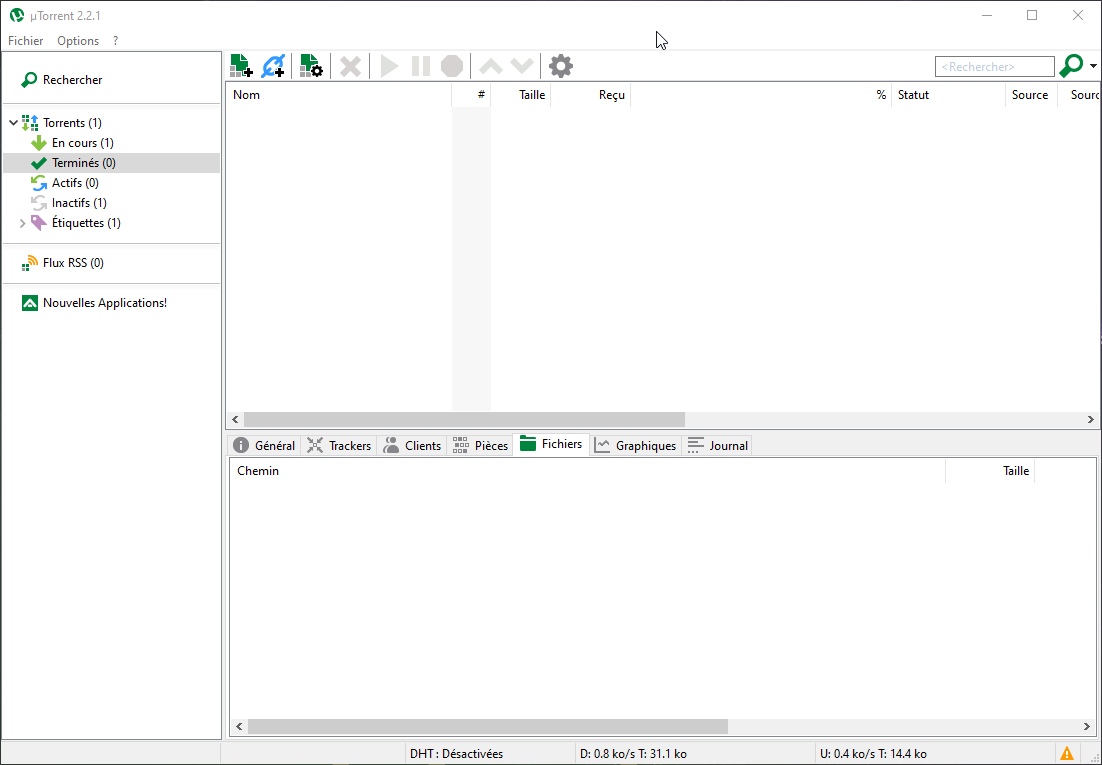The image size is (1102, 765).
Task: Switch to the Trackers tab
Action: (339, 445)
